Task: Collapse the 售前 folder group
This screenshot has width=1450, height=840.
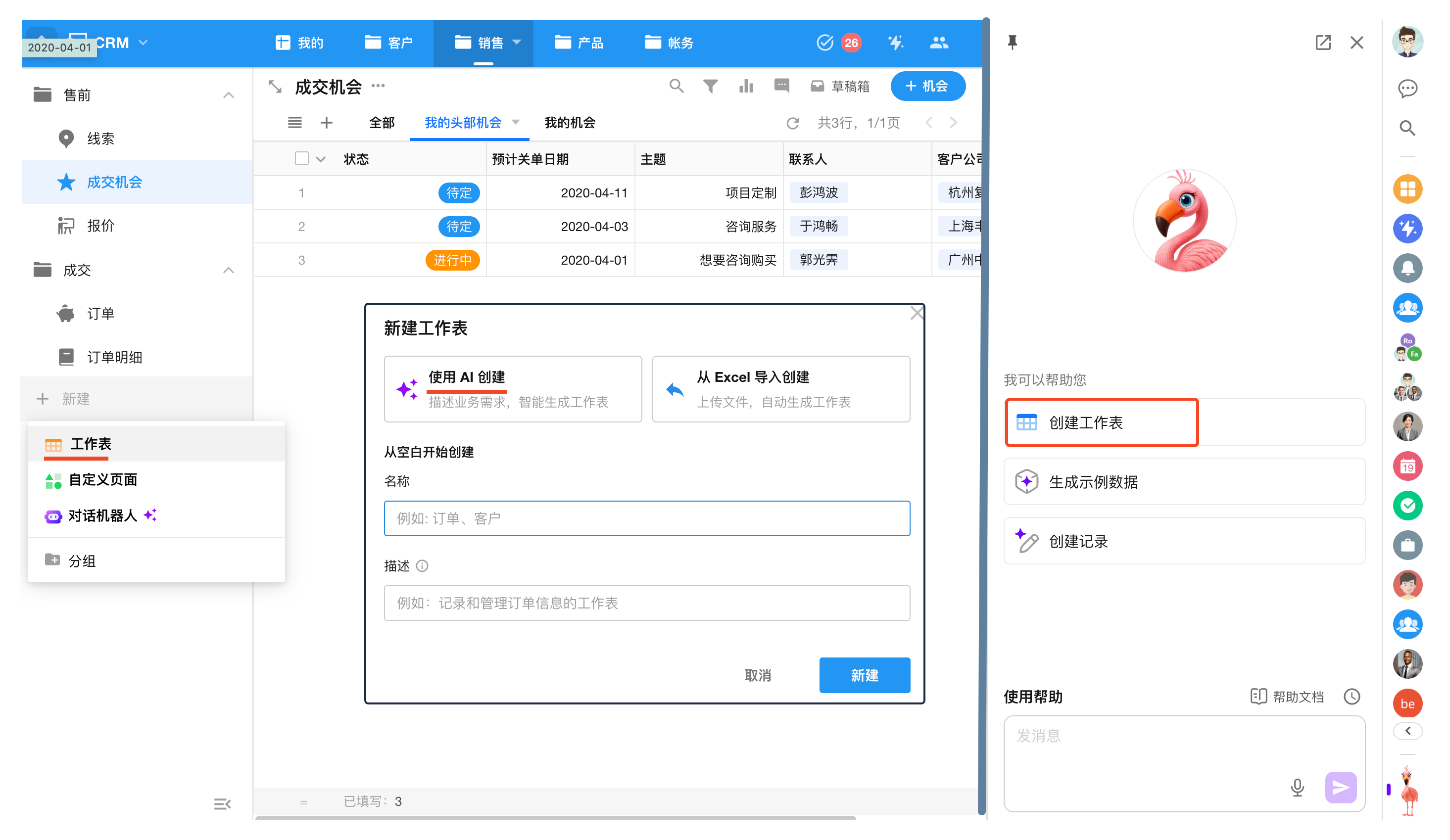Action: (x=229, y=95)
